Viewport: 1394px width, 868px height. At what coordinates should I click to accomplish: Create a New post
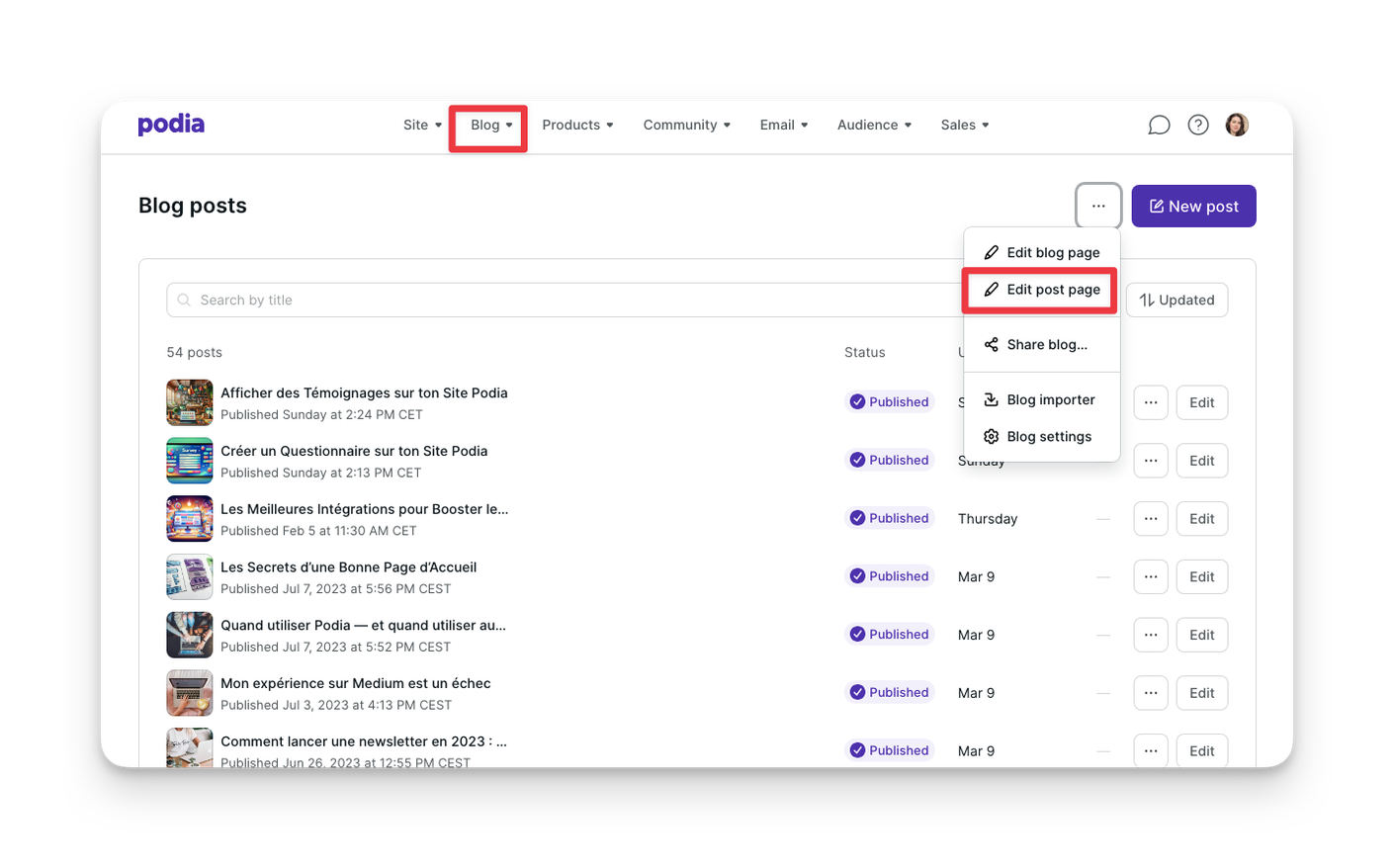coord(1193,206)
